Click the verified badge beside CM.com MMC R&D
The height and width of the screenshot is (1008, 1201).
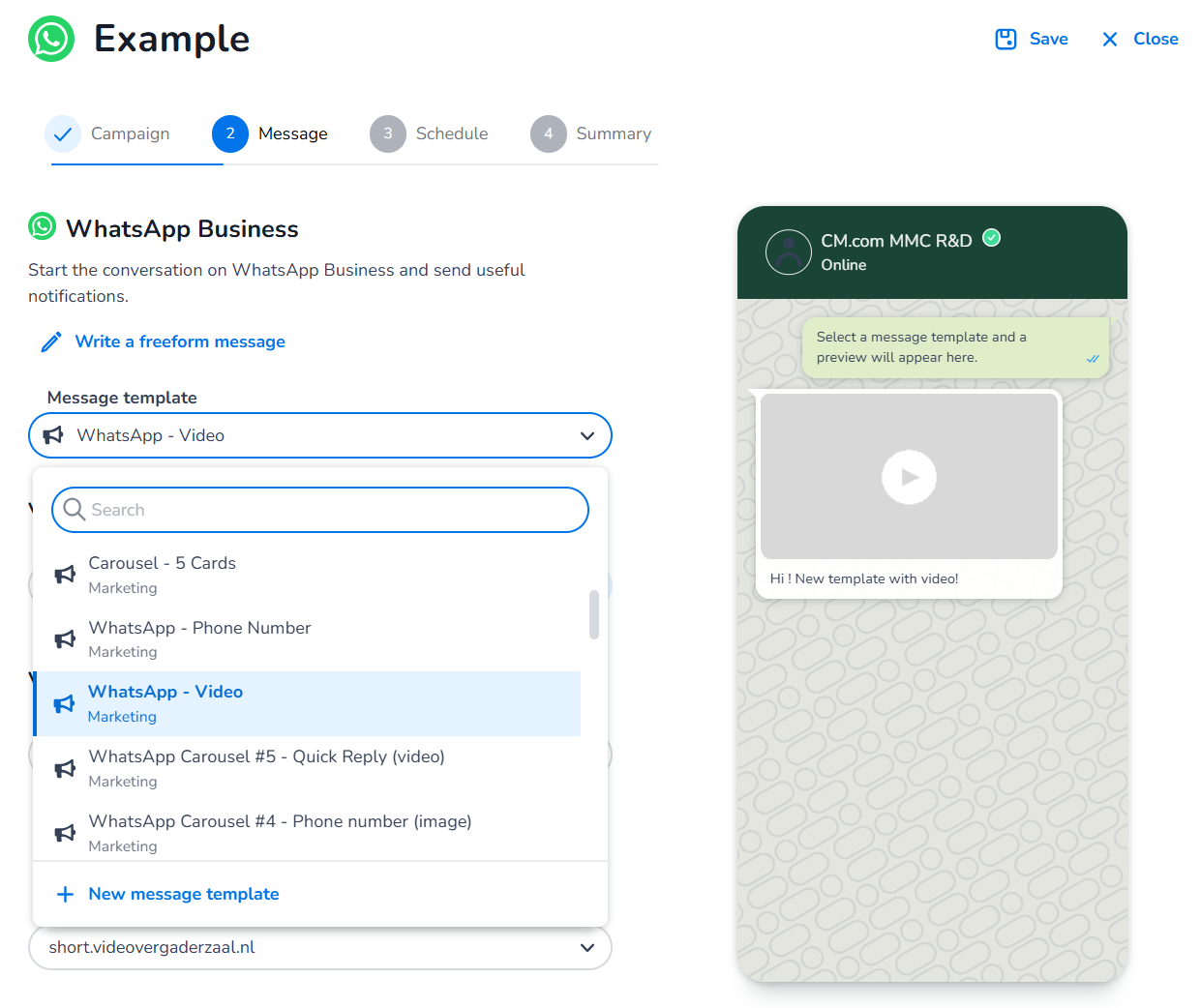992,238
